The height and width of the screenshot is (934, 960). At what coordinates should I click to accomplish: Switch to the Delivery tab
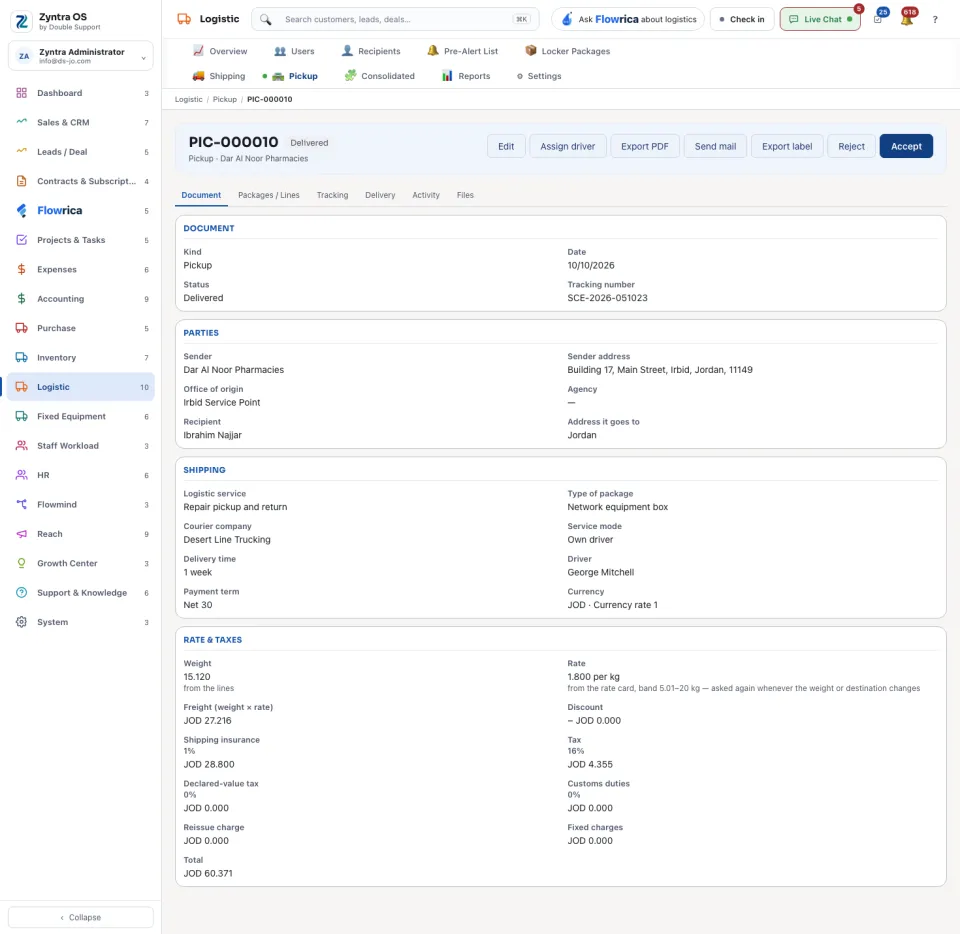tap(380, 195)
